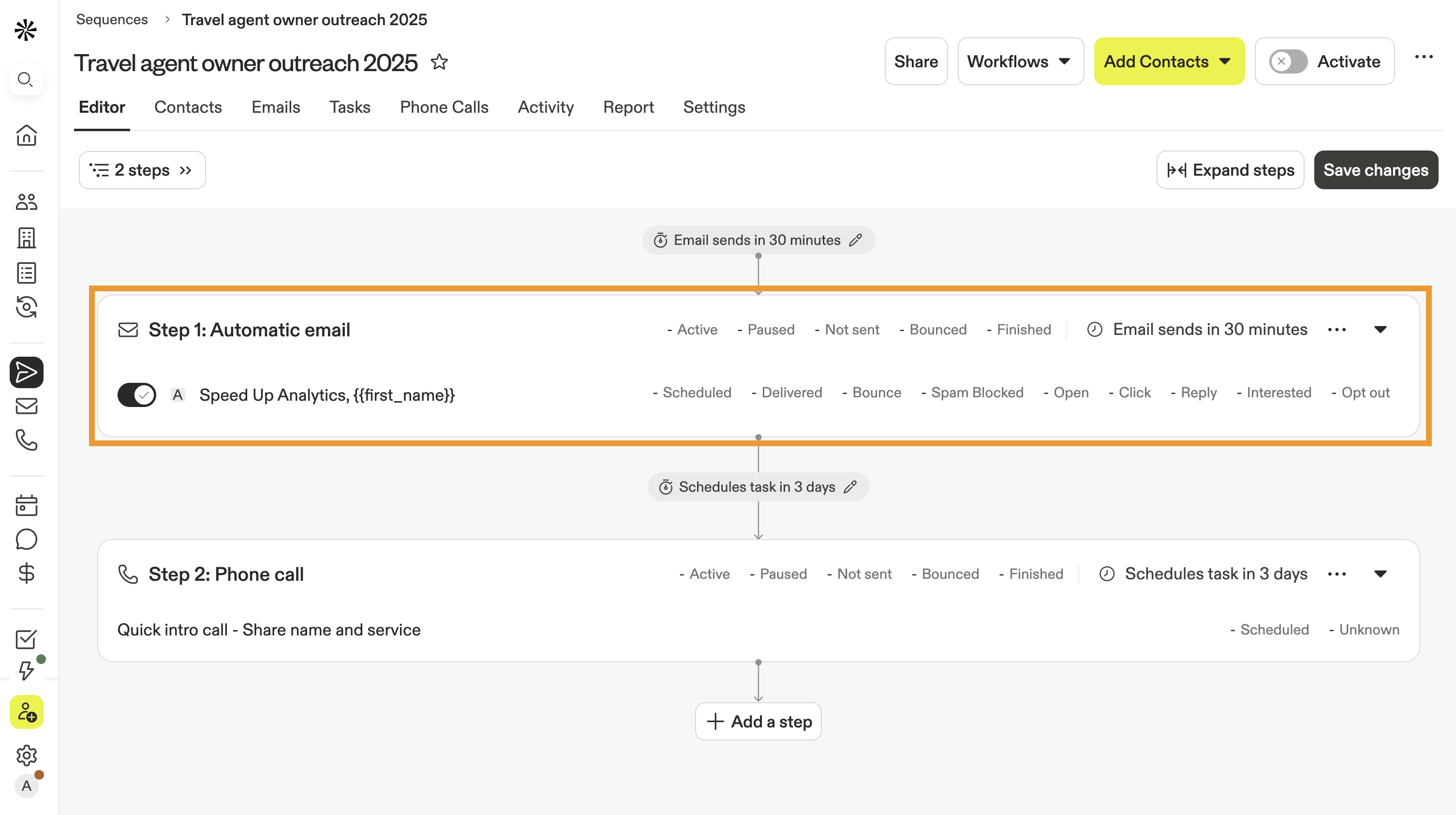1456x815 pixels.
Task: Switch to the Contacts tab
Action: point(188,107)
